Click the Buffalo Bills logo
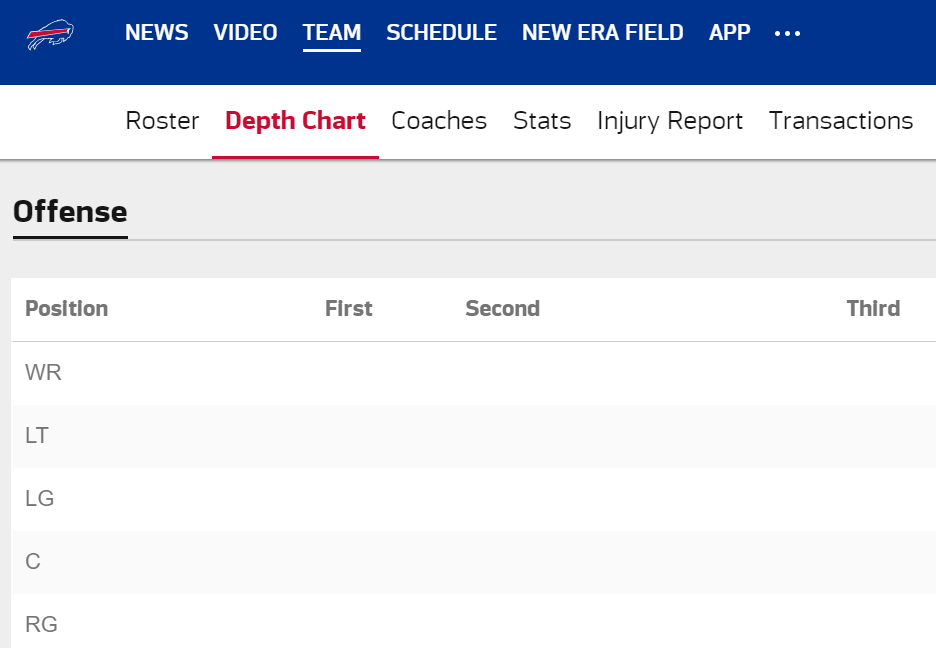 tap(50, 35)
